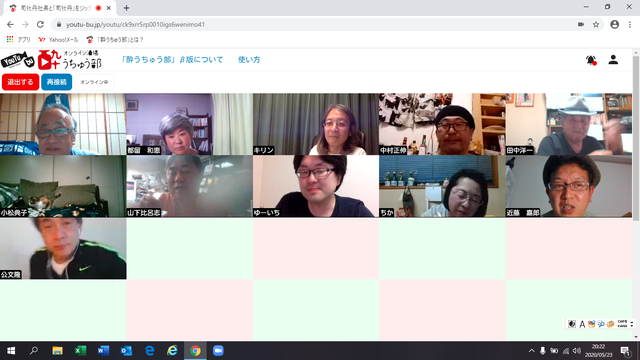Image resolution: width=640 pixels, height=360 pixels.
Task: Launch Microsoft Edge from the taskbar
Action: click(149, 351)
